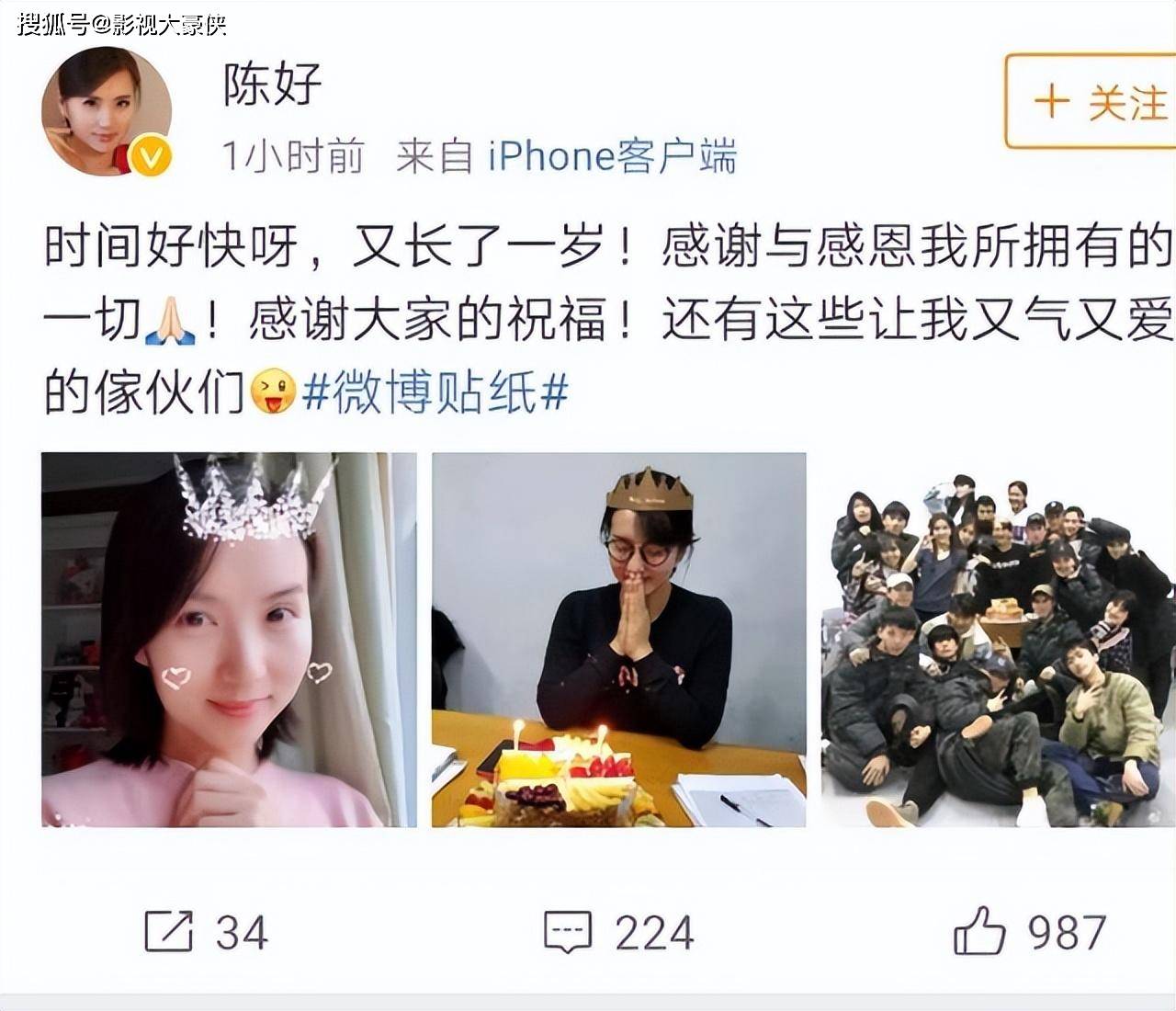1176x1011 pixels.
Task: Click the like count 987
Action: [1067, 933]
